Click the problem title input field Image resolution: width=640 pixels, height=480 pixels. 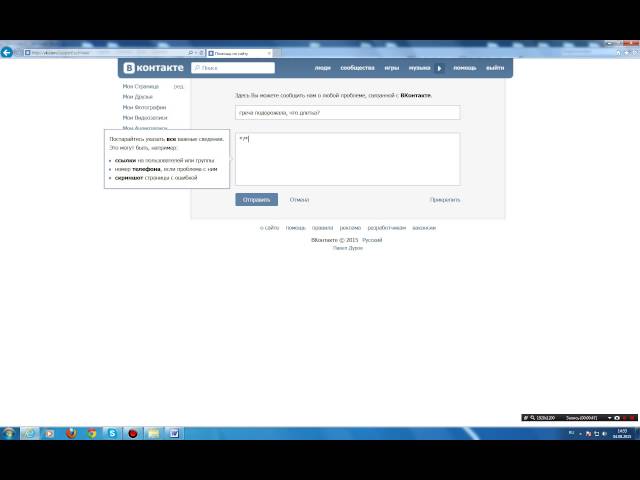(x=348, y=113)
